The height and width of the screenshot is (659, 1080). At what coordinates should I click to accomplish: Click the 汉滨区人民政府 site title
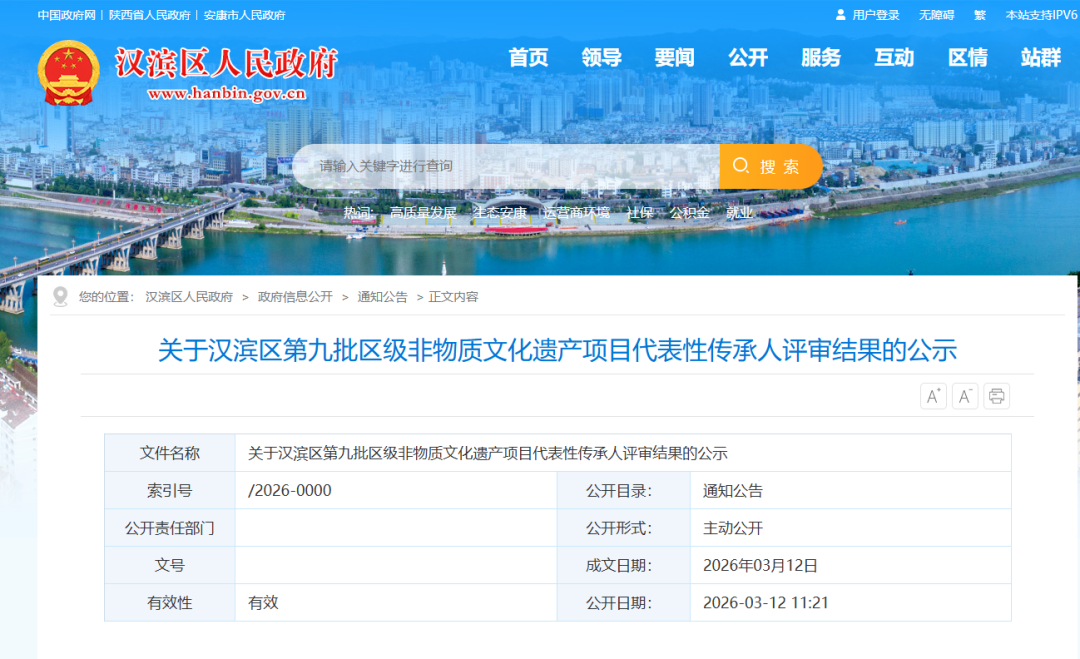tap(226, 63)
